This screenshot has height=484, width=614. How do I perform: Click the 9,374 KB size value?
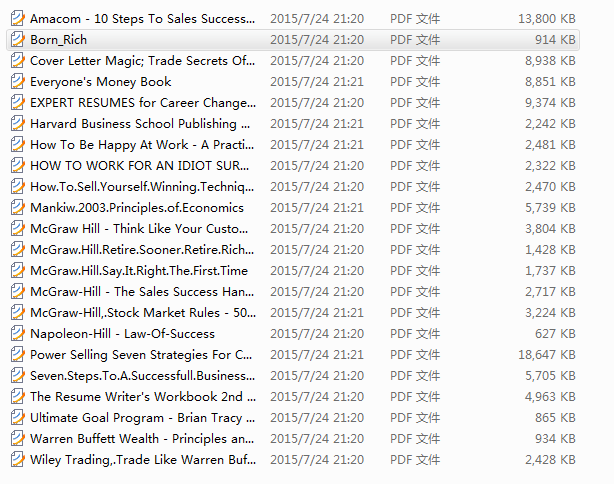(551, 103)
